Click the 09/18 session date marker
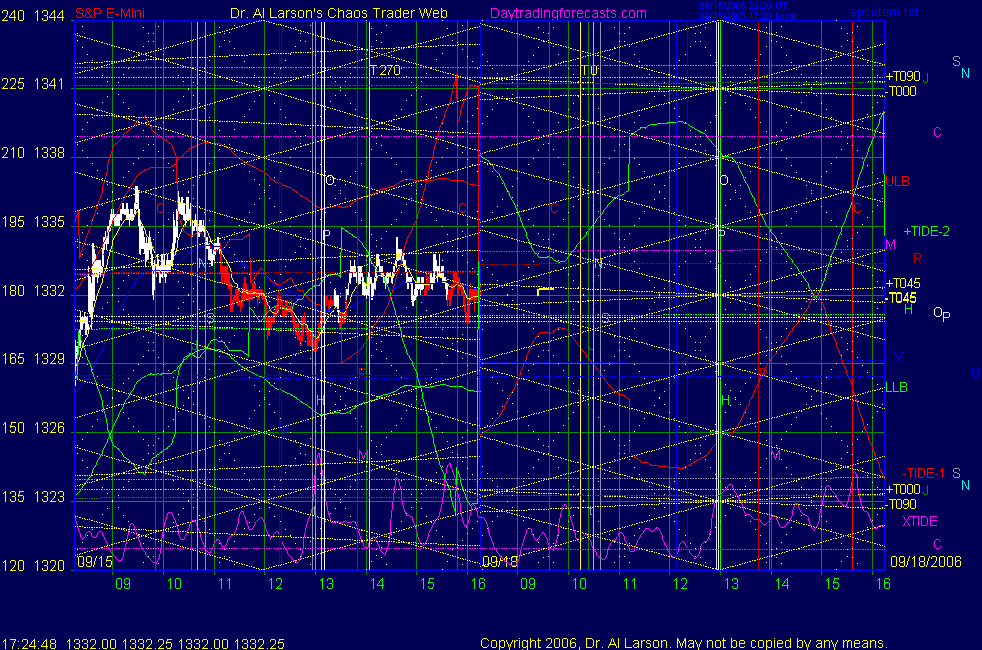This screenshot has height=650, width=982. 500,561
